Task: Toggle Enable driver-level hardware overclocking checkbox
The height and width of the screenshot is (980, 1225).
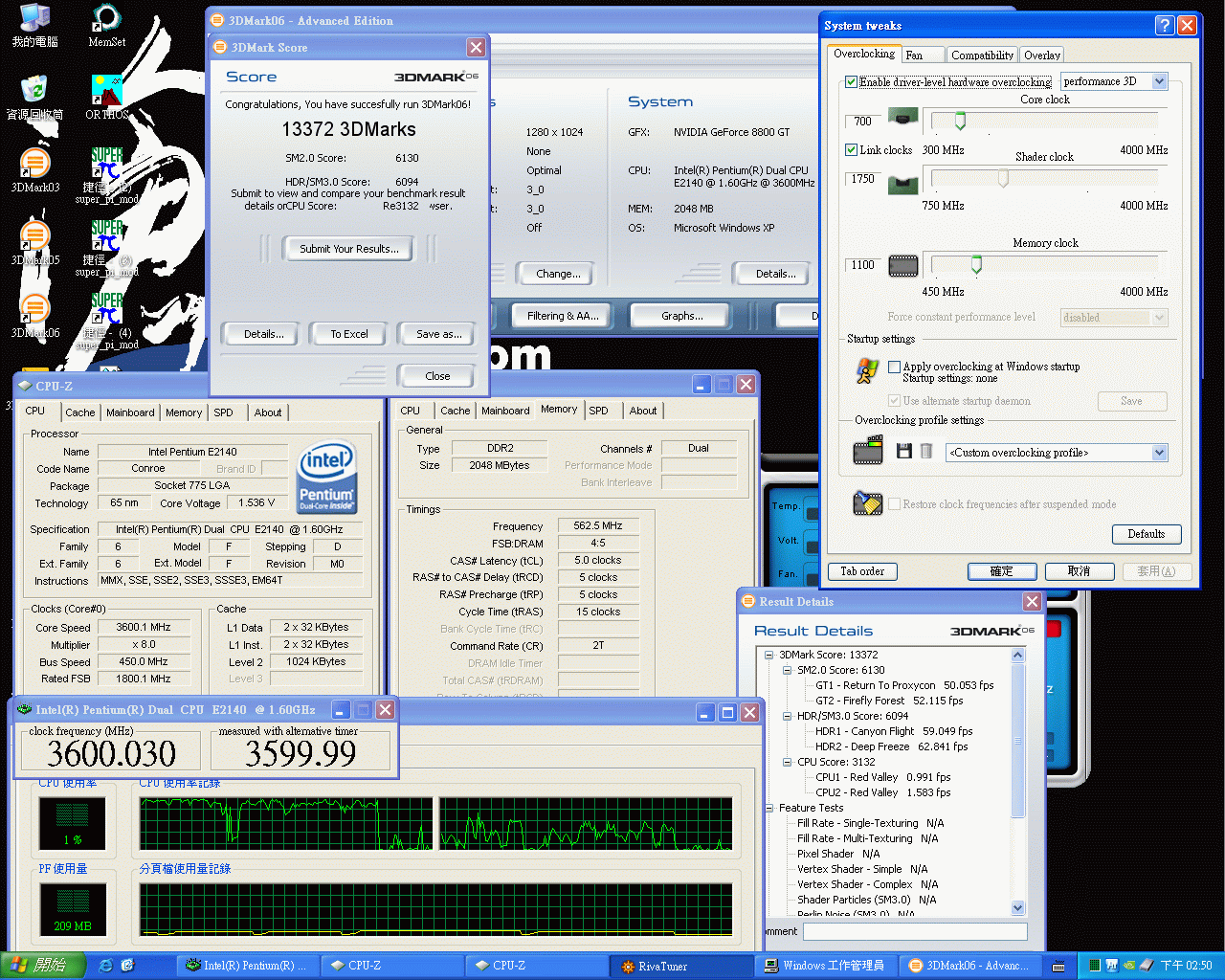Action: click(851, 82)
